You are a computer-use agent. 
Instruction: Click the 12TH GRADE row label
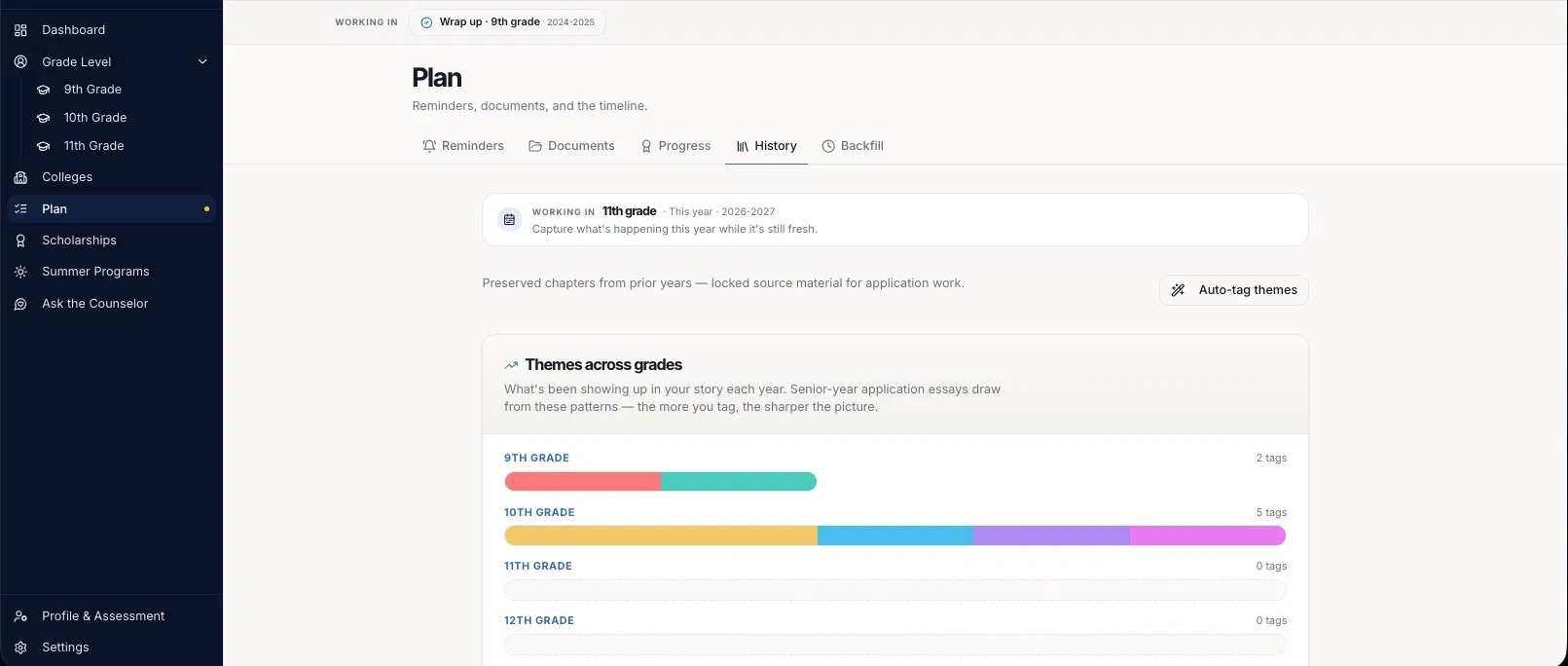(x=539, y=620)
